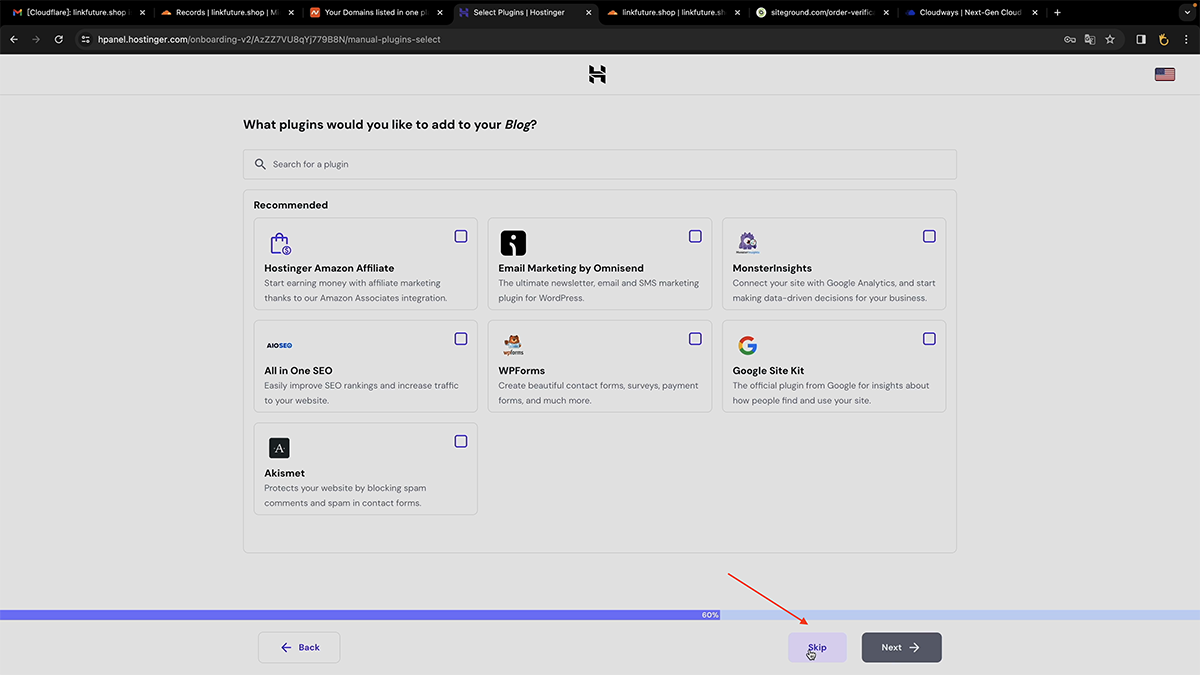Focus the Search for a plugin field
1200x675 pixels.
coord(600,164)
